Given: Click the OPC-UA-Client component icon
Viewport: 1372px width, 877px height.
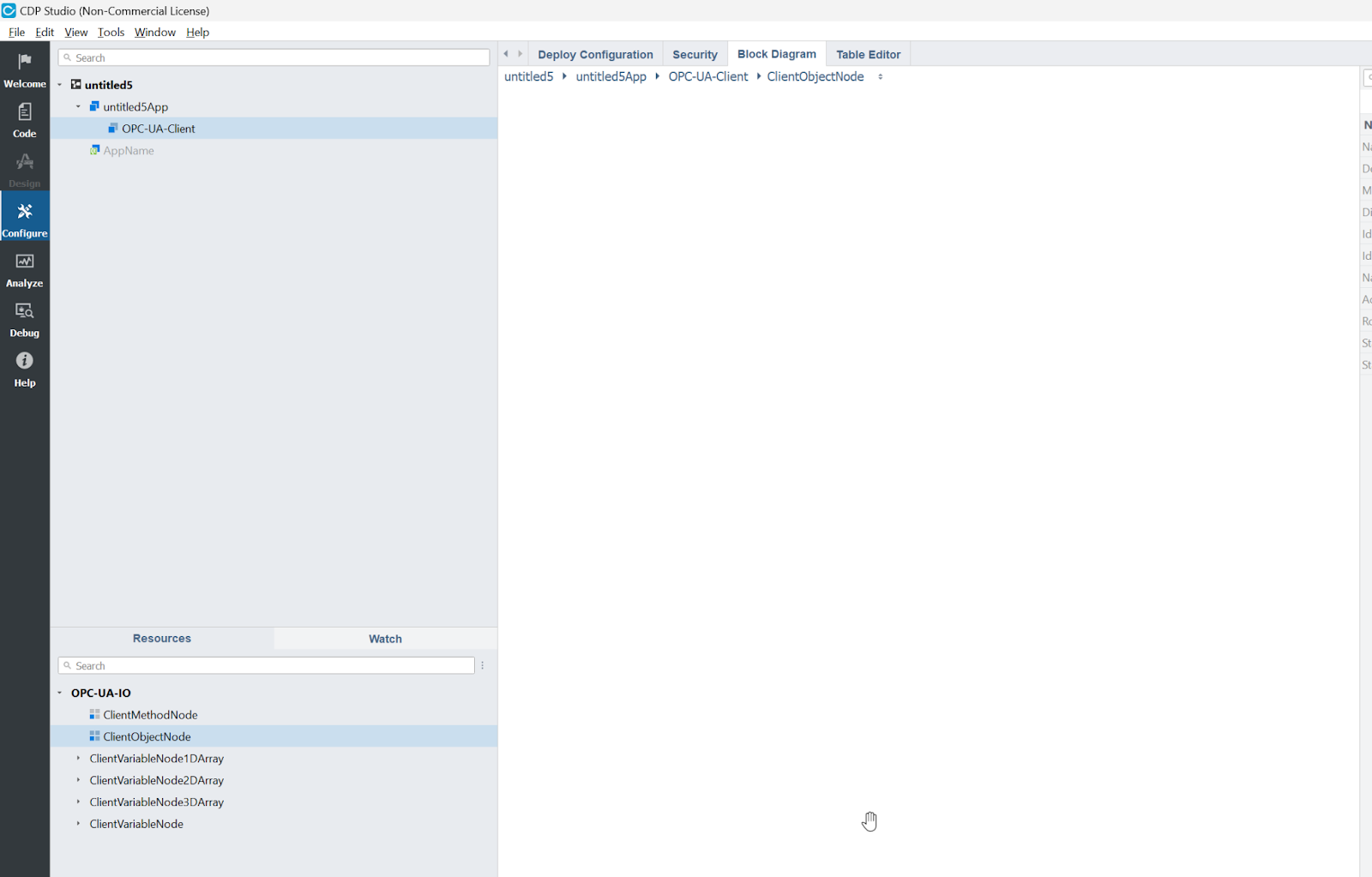Looking at the screenshot, I should point(113,128).
